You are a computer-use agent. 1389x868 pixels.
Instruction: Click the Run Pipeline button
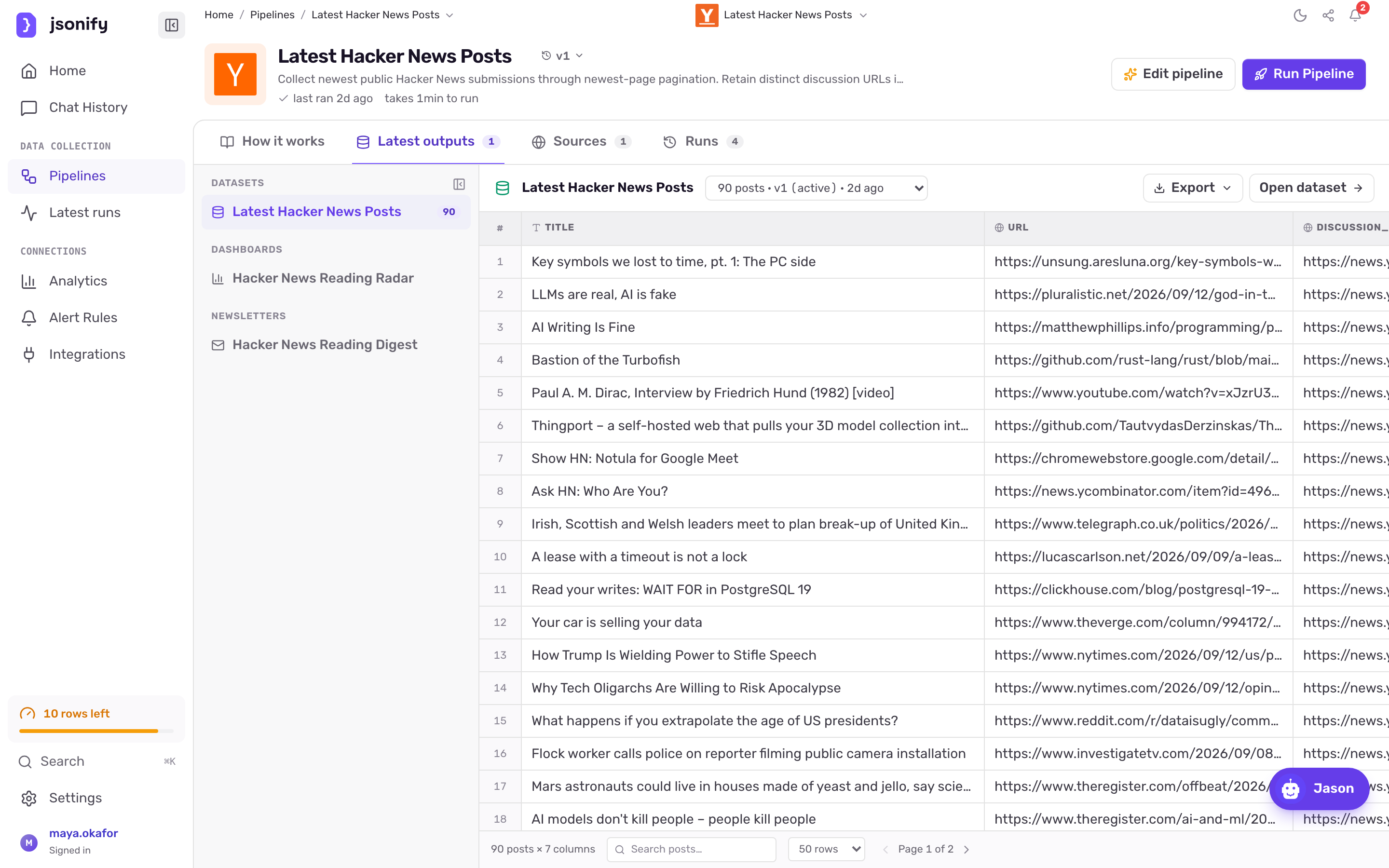[1304, 74]
